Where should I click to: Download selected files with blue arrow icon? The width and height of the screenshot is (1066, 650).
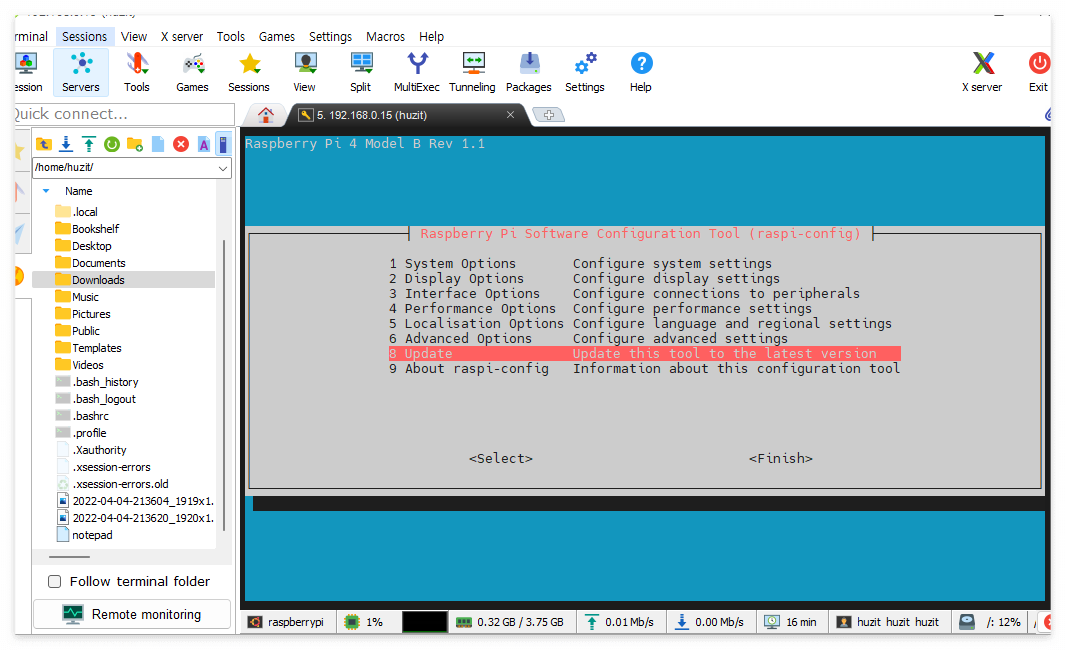[66, 144]
